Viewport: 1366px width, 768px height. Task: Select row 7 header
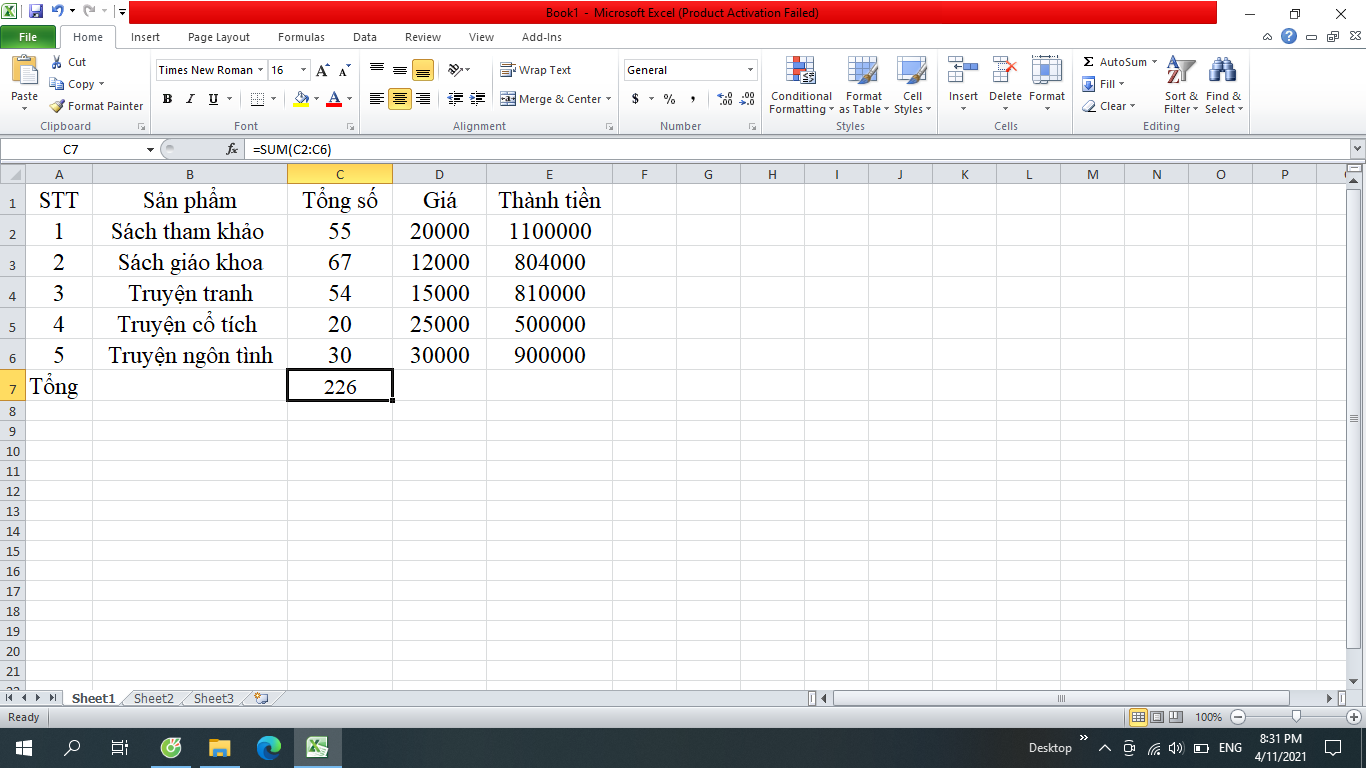point(13,386)
